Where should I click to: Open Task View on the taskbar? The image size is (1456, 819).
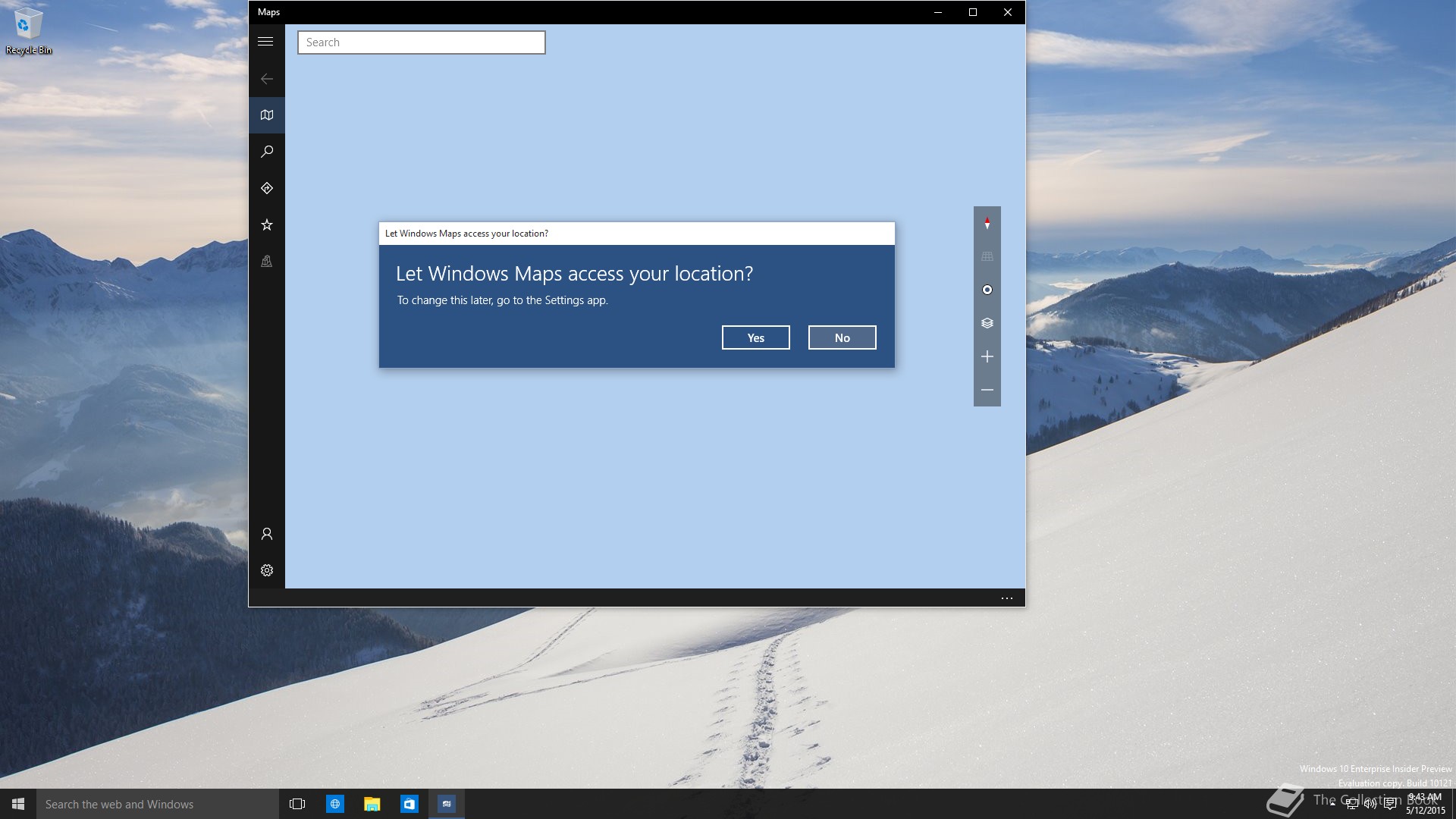297,804
